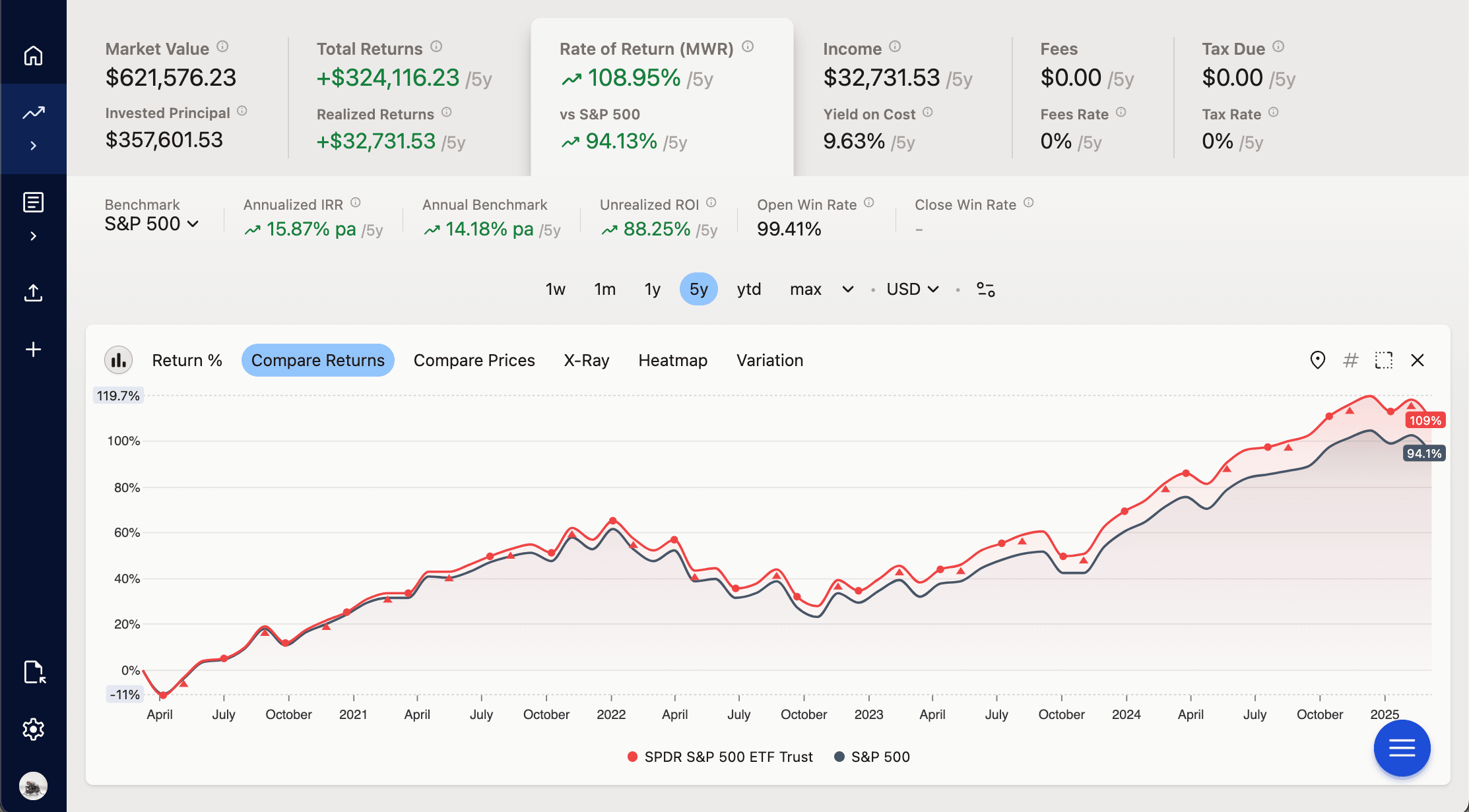This screenshot has width=1469, height=812.
Task: Switch to the X-Ray tab
Action: (586, 360)
